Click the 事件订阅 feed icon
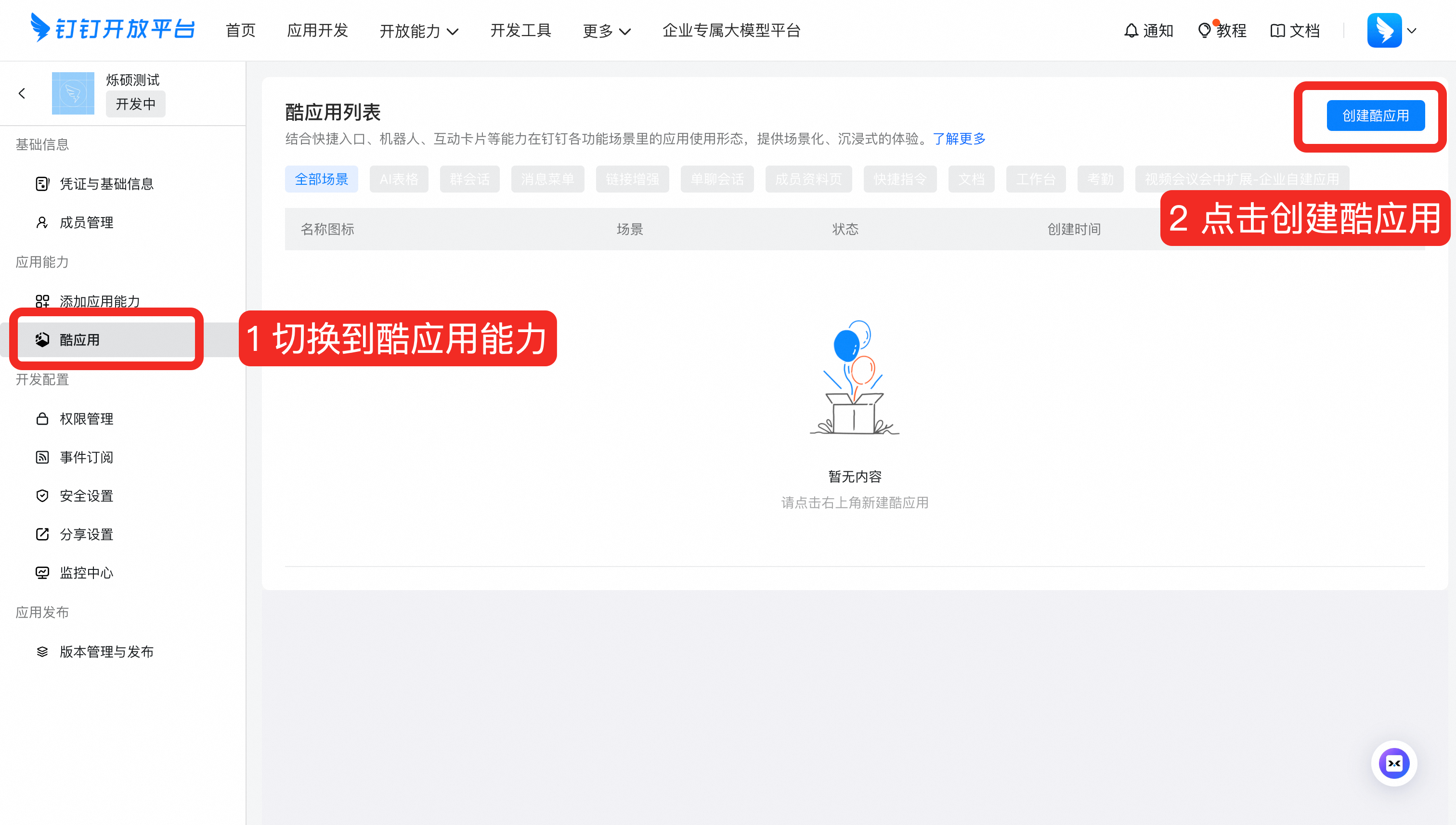 [42, 457]
